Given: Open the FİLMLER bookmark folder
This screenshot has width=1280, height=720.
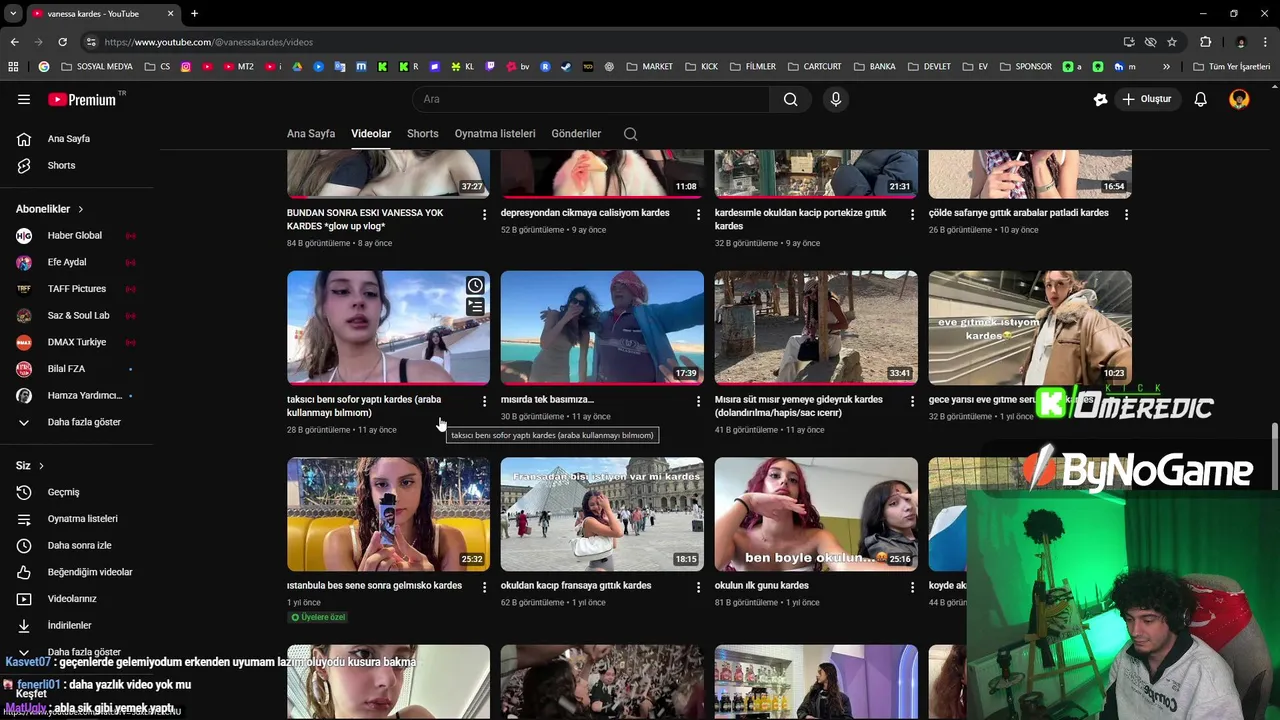Looking at the screenshot, I should [x=753, y=67].
